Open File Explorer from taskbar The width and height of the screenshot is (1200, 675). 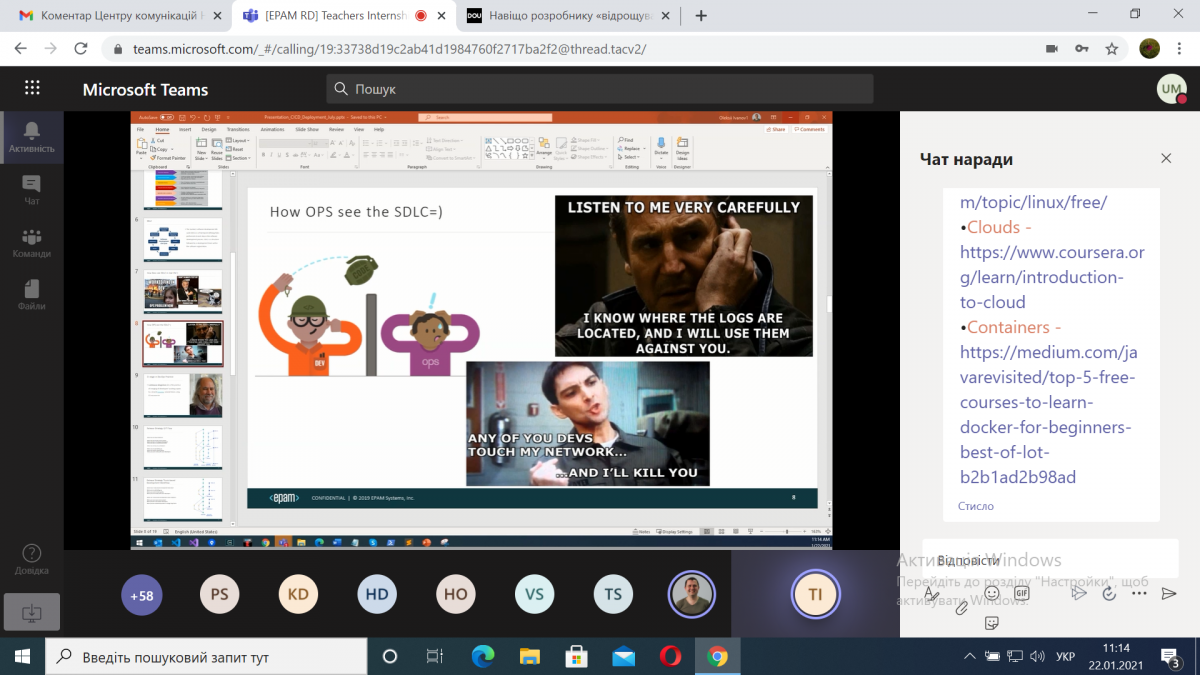pyautogui.click(x=530, y=656)
